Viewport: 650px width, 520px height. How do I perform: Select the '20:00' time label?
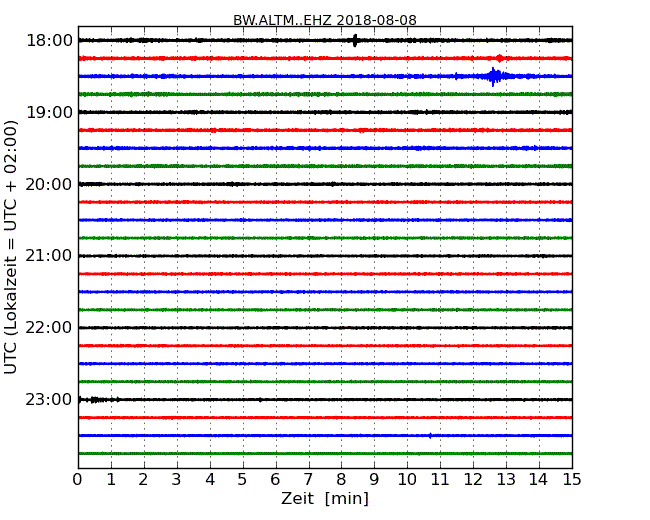click(x=49, y=185)
